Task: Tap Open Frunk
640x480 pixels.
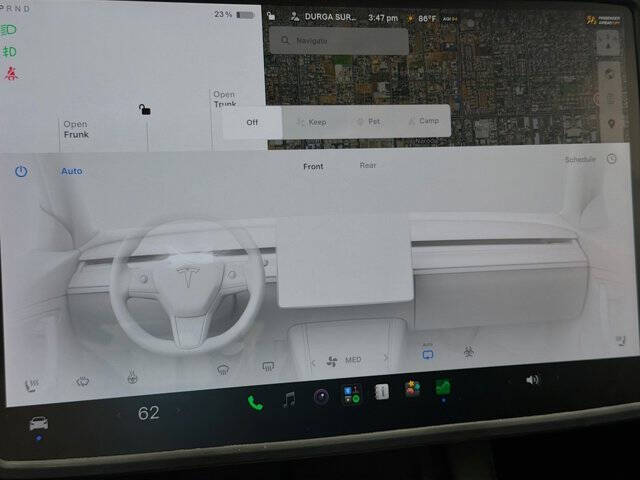Action: point(76,129)
